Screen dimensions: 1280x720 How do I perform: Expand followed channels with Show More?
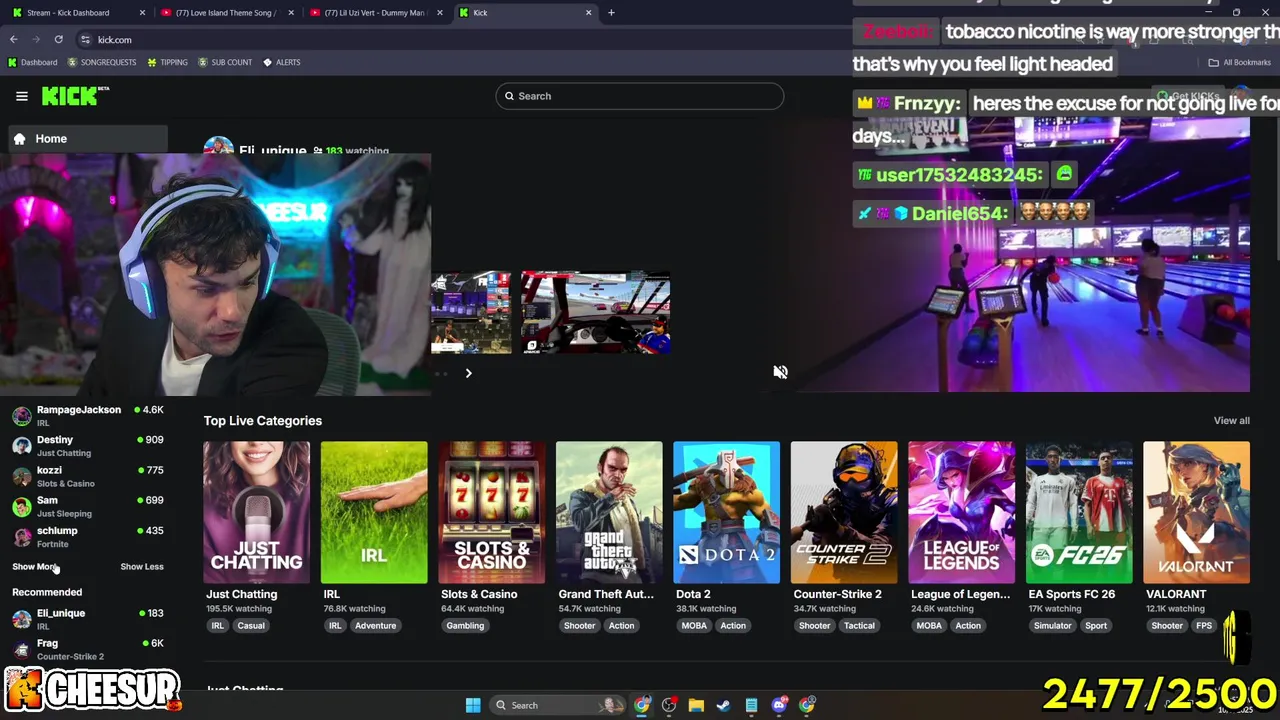click(x=35, y=567)
